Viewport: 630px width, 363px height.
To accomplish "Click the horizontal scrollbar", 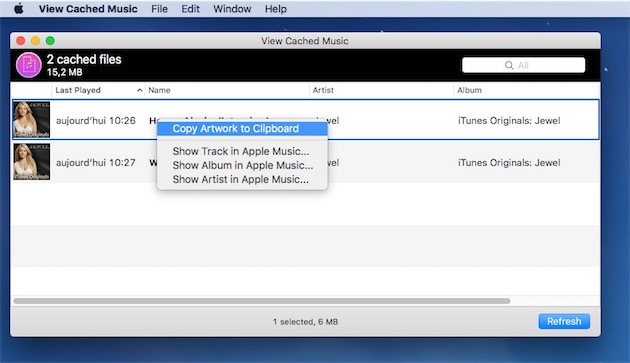I will tap(262, 301).
